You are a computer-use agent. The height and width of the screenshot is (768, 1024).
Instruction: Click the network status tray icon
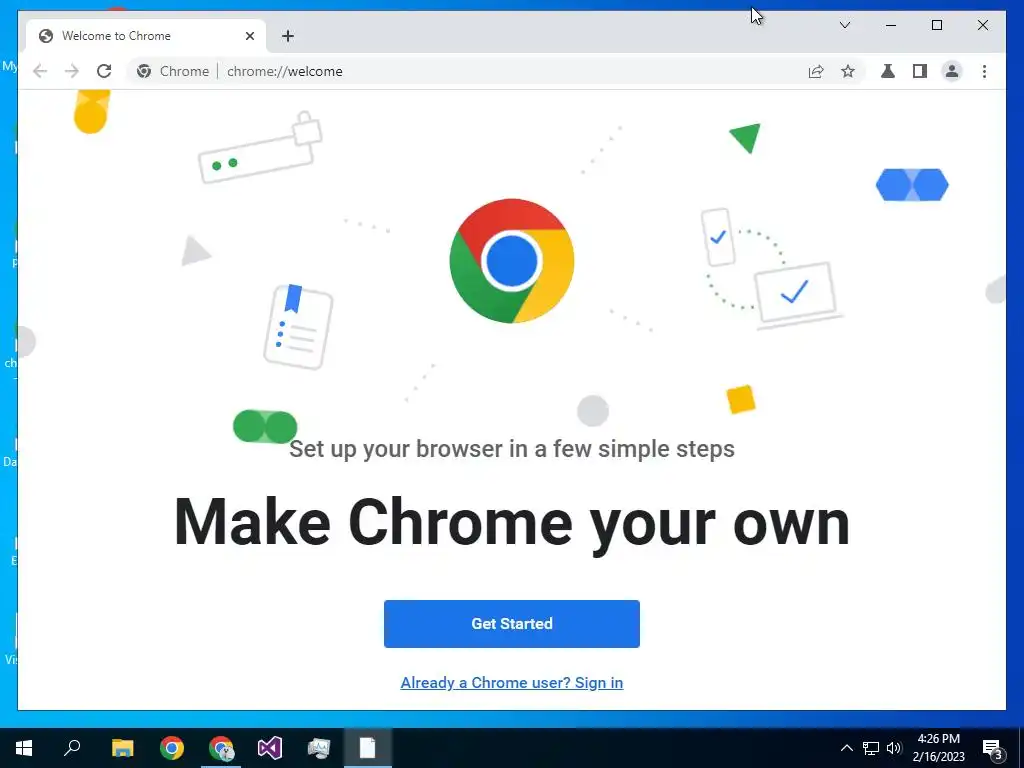click(x=871, y=748)
